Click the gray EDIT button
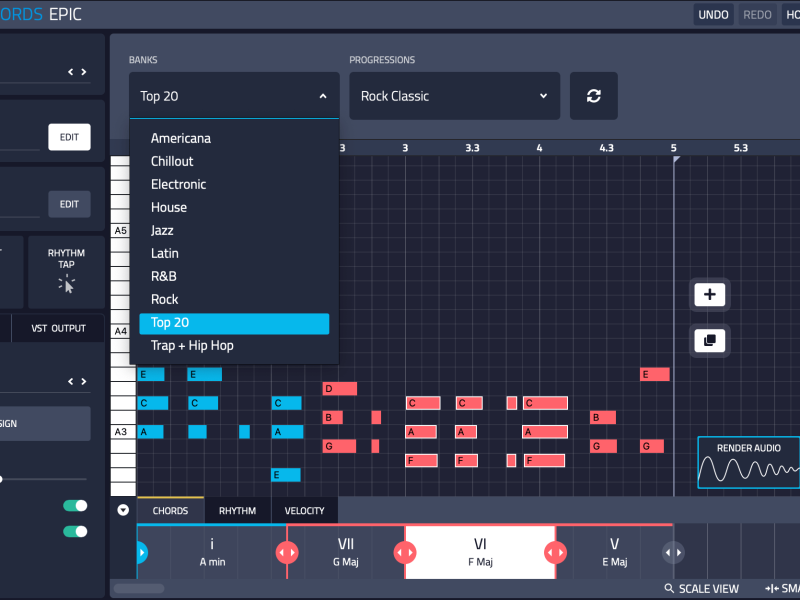The width and height of the screenshot is (800, 600). 69,204
